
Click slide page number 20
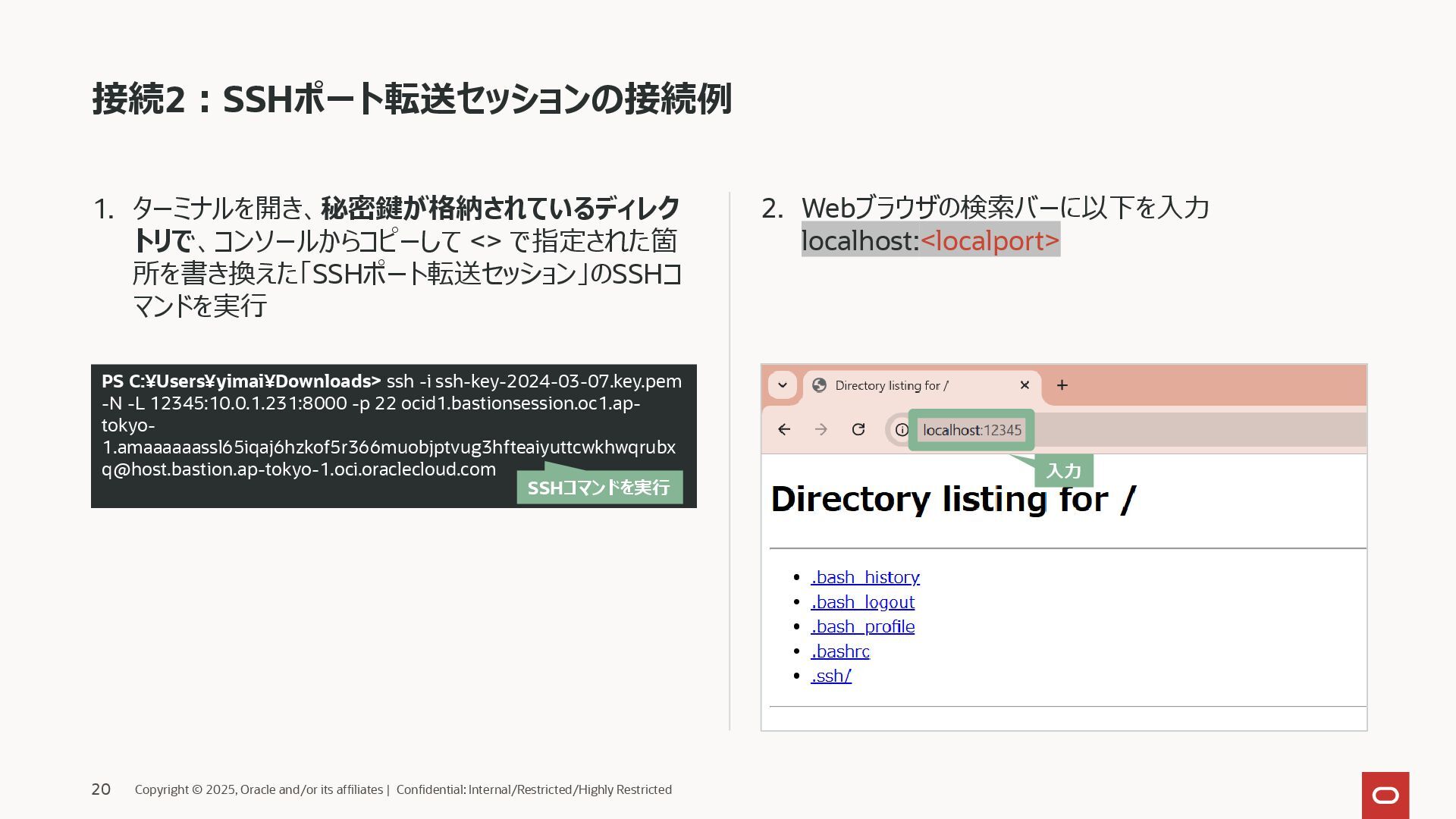pyautogui.click(x=101, y=789)
